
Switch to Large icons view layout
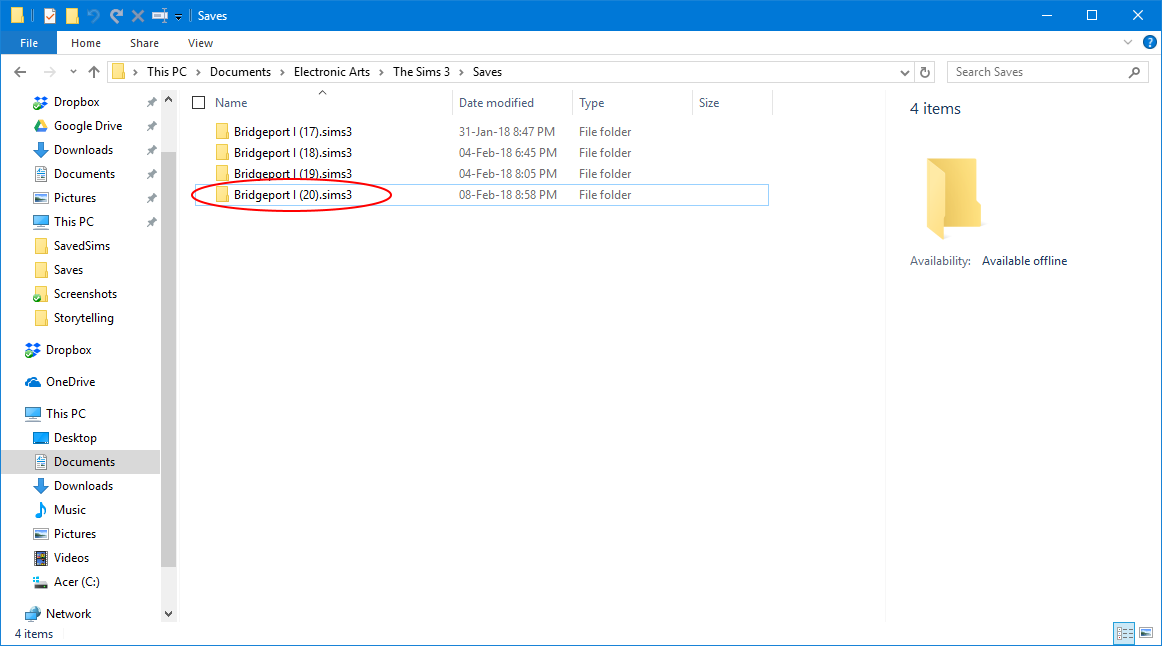click(x=1146, y=633)
